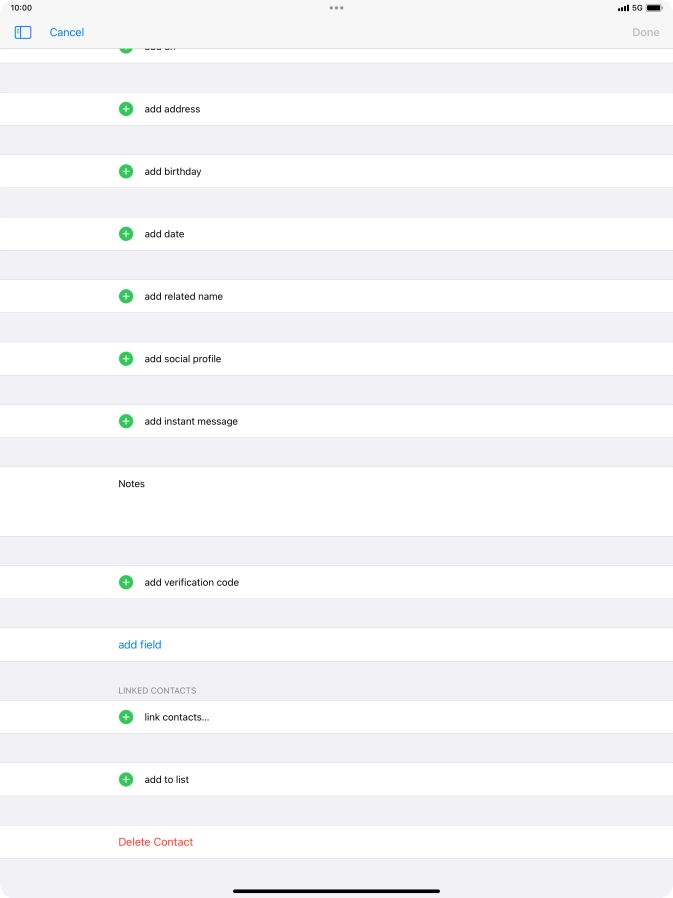Tap the add birthday text label

pyautogui.click(x=173, y=172)
